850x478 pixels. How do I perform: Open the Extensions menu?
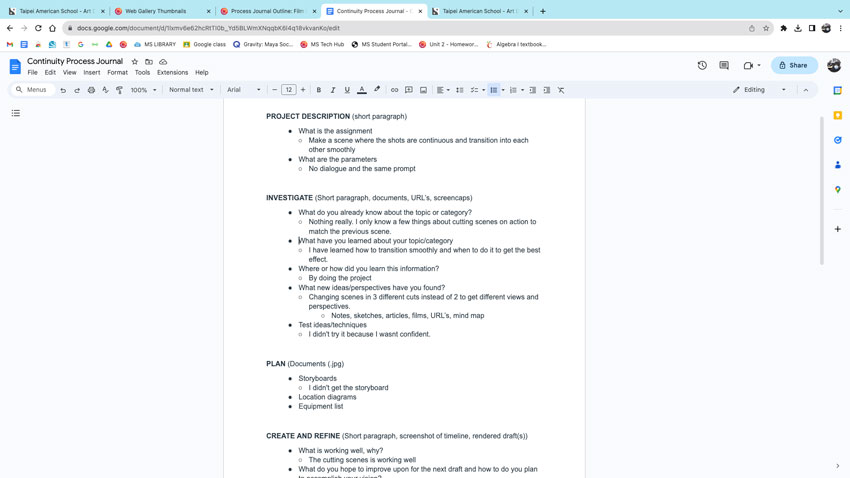[x=172, y=72]
